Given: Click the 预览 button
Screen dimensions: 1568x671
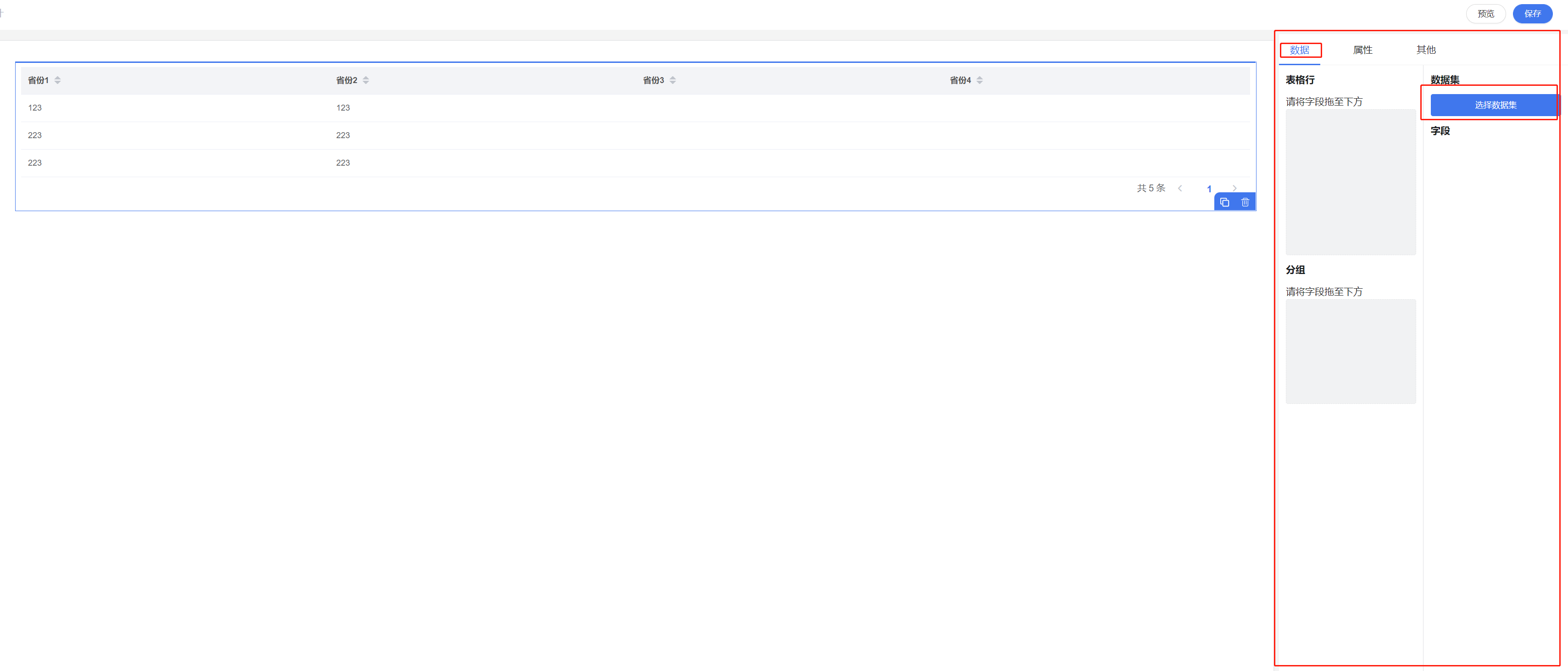Looking at the screenshot, I should pos(1485,13).
